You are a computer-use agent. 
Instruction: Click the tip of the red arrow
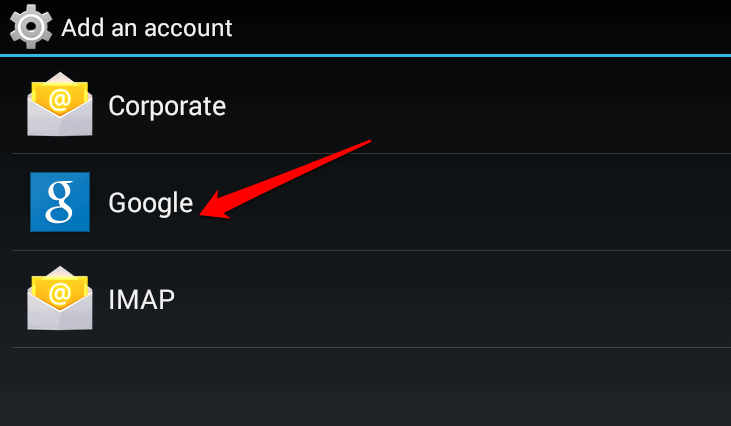(201, 214)
